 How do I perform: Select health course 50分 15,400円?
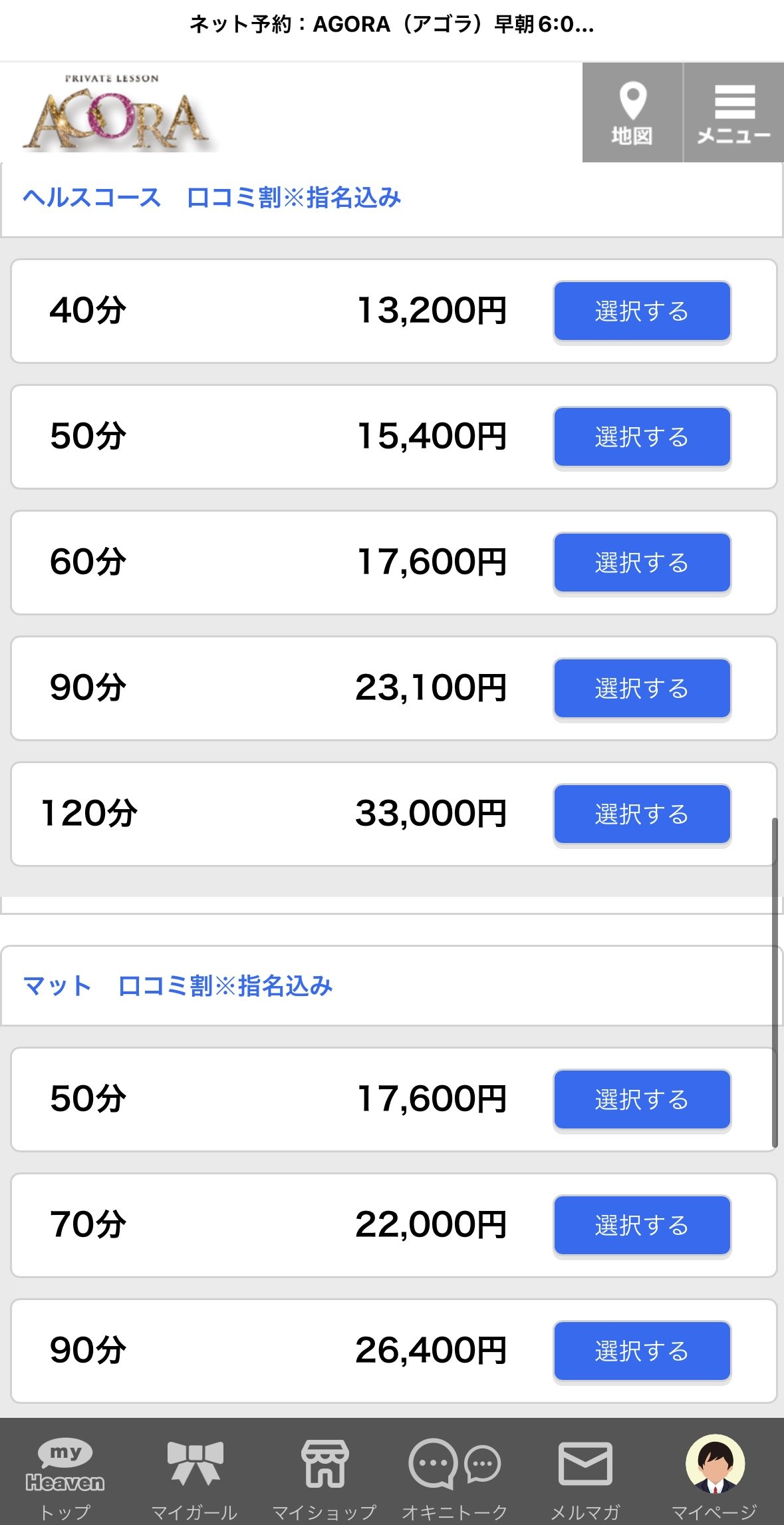(x=642, y=437)
